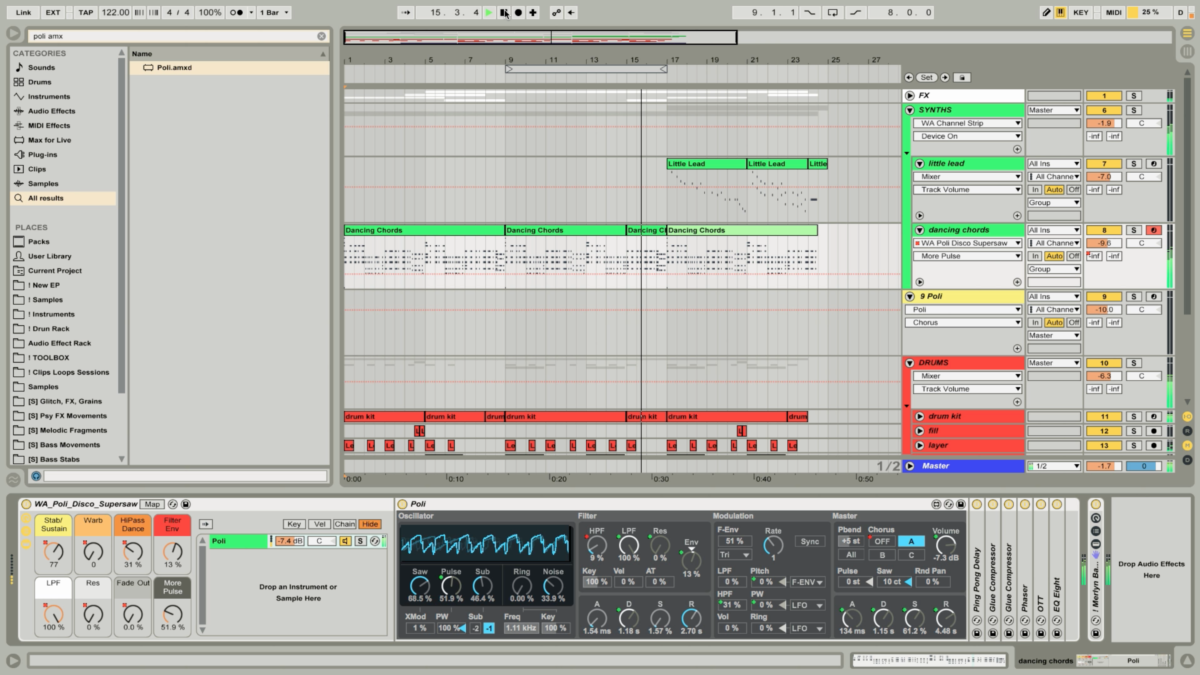
Task: Select Sounds category in browser
Action: point(42,67)
